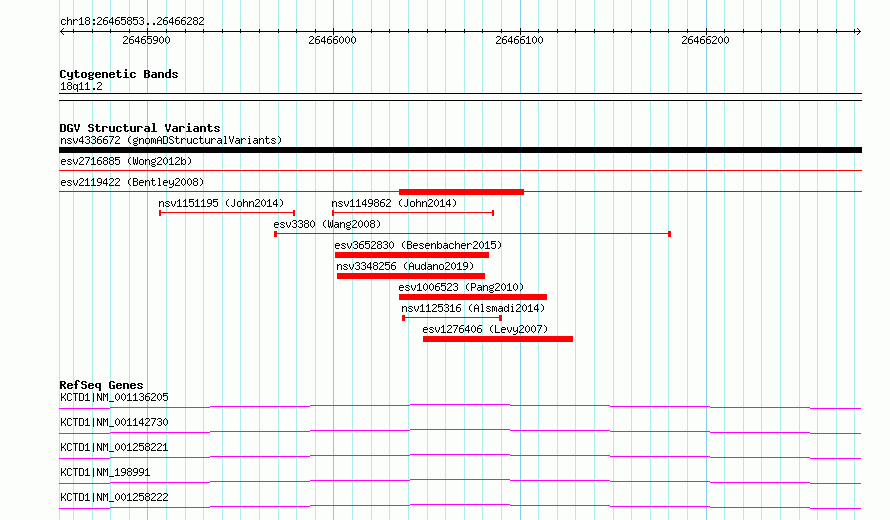This screenshot has width=890, height=520.
Task: Select KCTD1|NM_001142730 transcript label
Action: click(114, 422)
